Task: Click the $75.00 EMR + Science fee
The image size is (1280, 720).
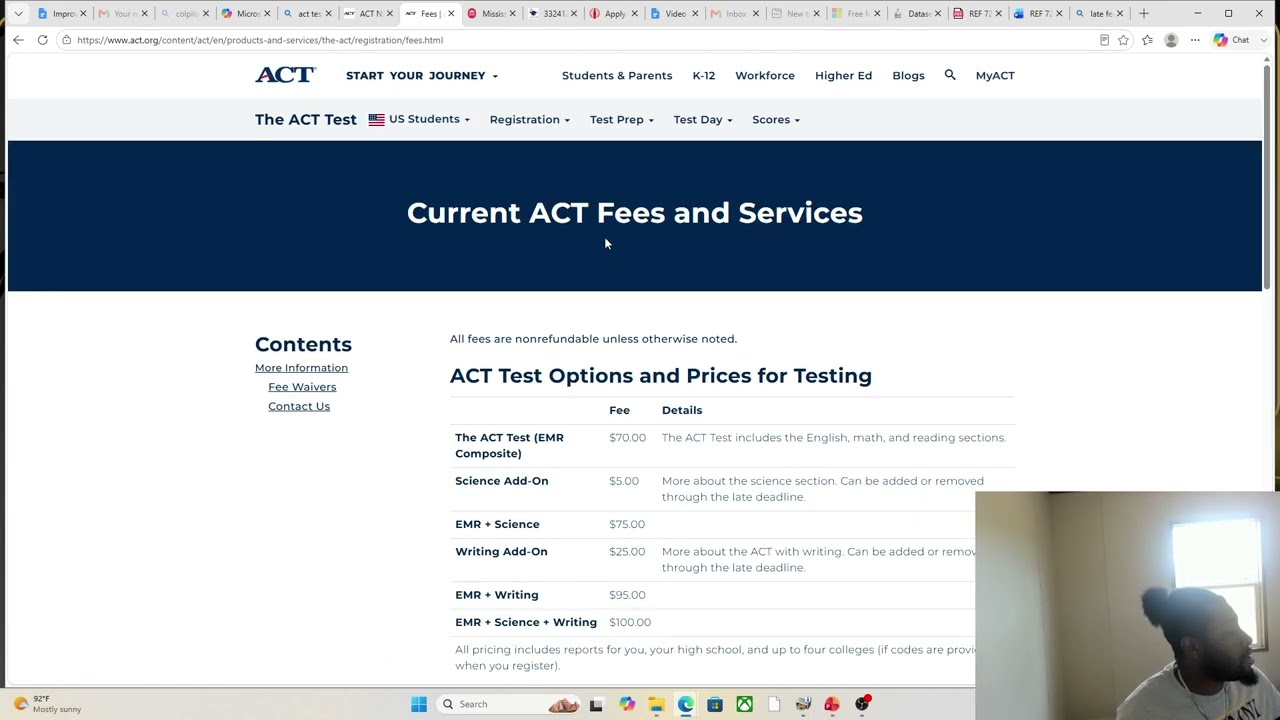Action: 627,524
